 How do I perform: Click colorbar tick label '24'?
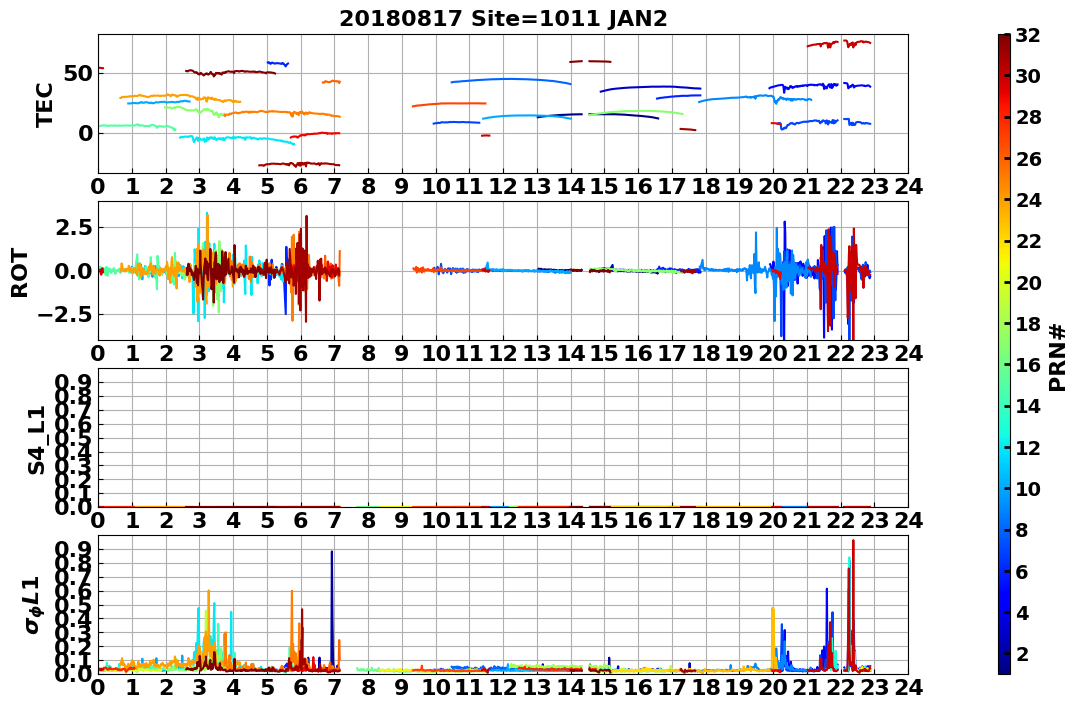[1028, 200]
